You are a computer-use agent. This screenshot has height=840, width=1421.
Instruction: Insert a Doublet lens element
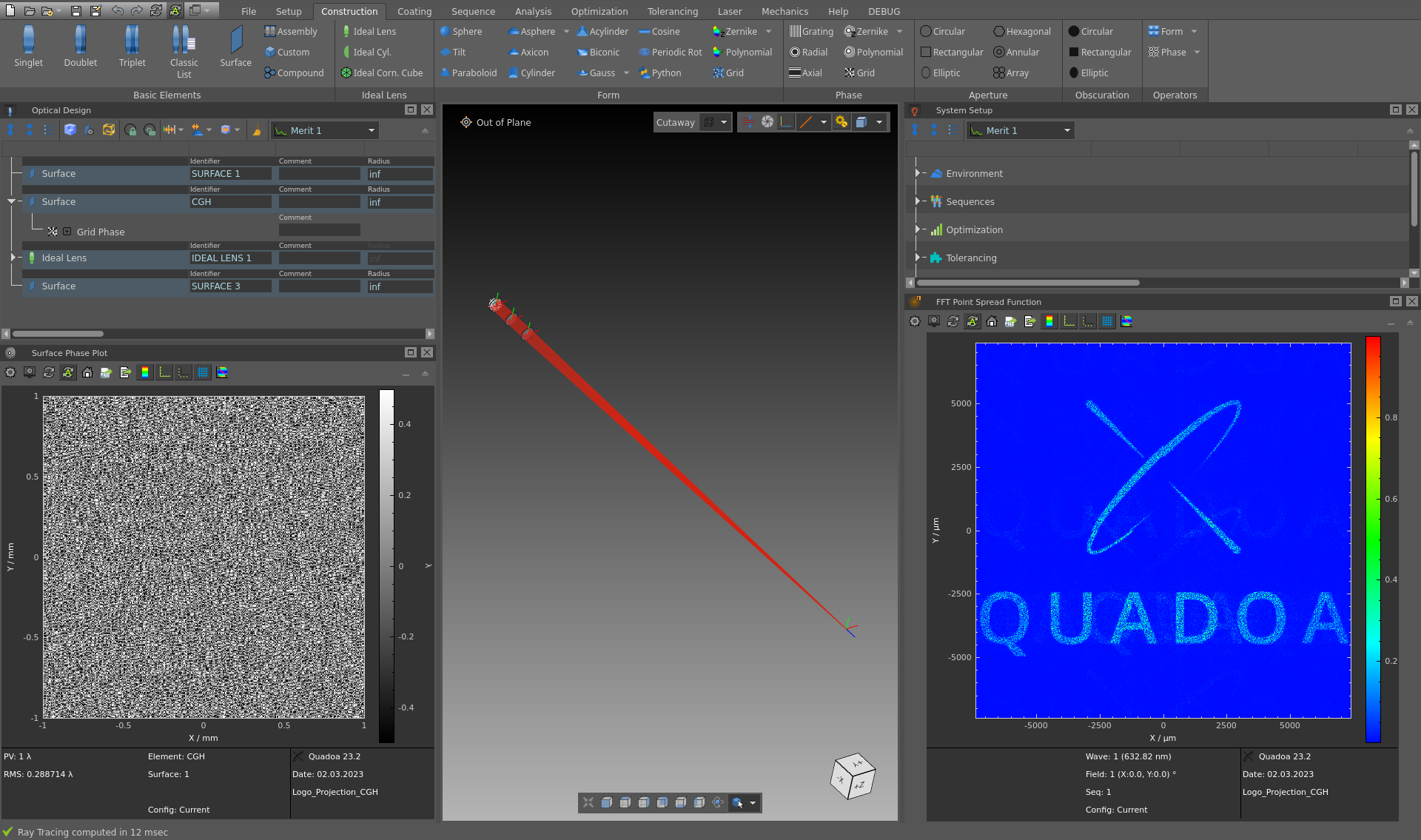tap(80, 47)
